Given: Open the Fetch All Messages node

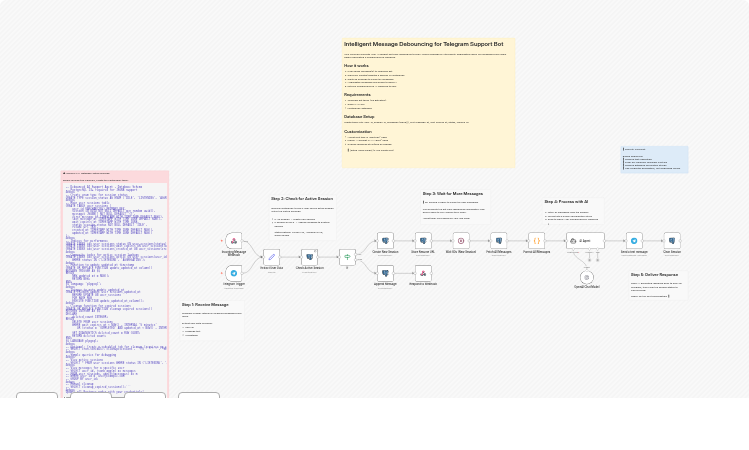Looking at the screenshot, I should point(498,240).
